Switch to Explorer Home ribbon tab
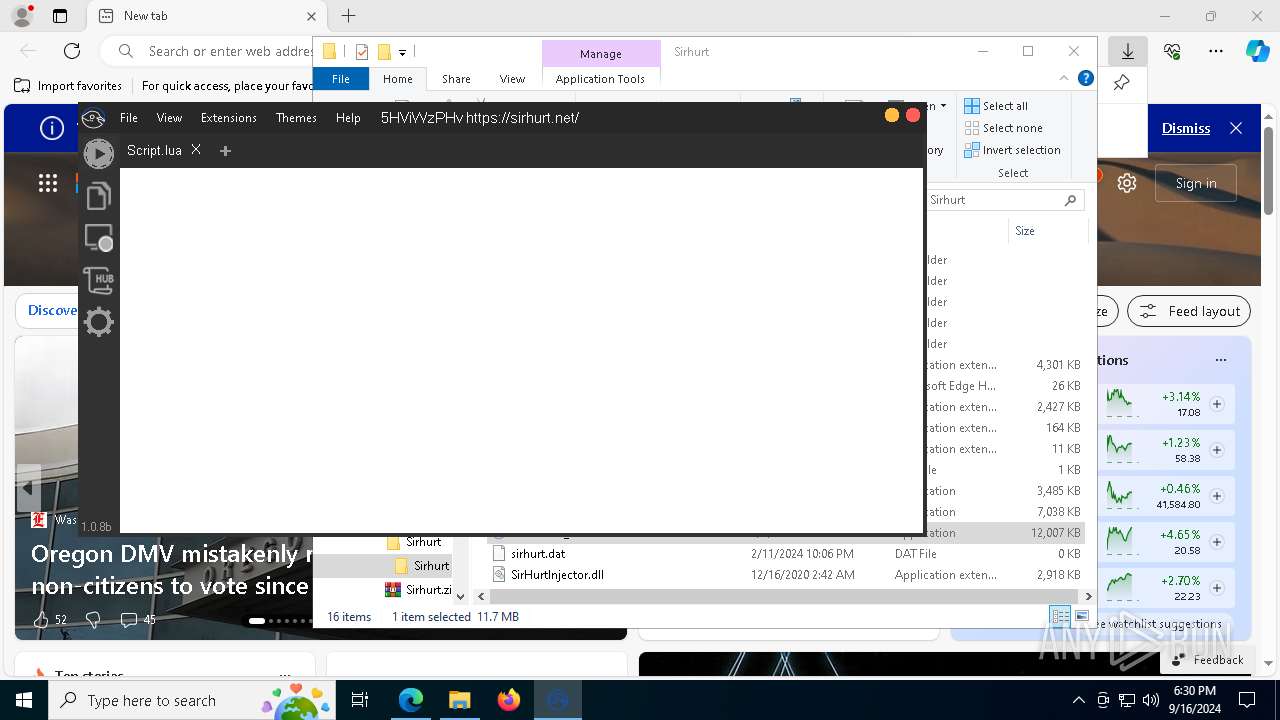The width and height of the screenshot is (1280, 720). pos(397,79)
